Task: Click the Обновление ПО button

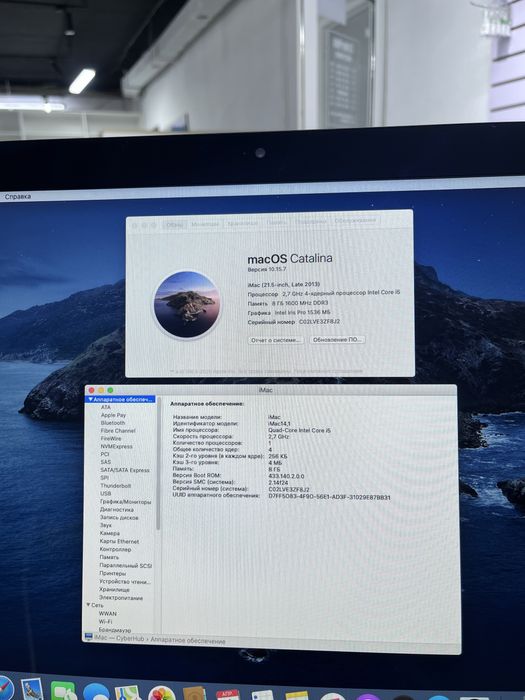Action: [x=337, y=340]
